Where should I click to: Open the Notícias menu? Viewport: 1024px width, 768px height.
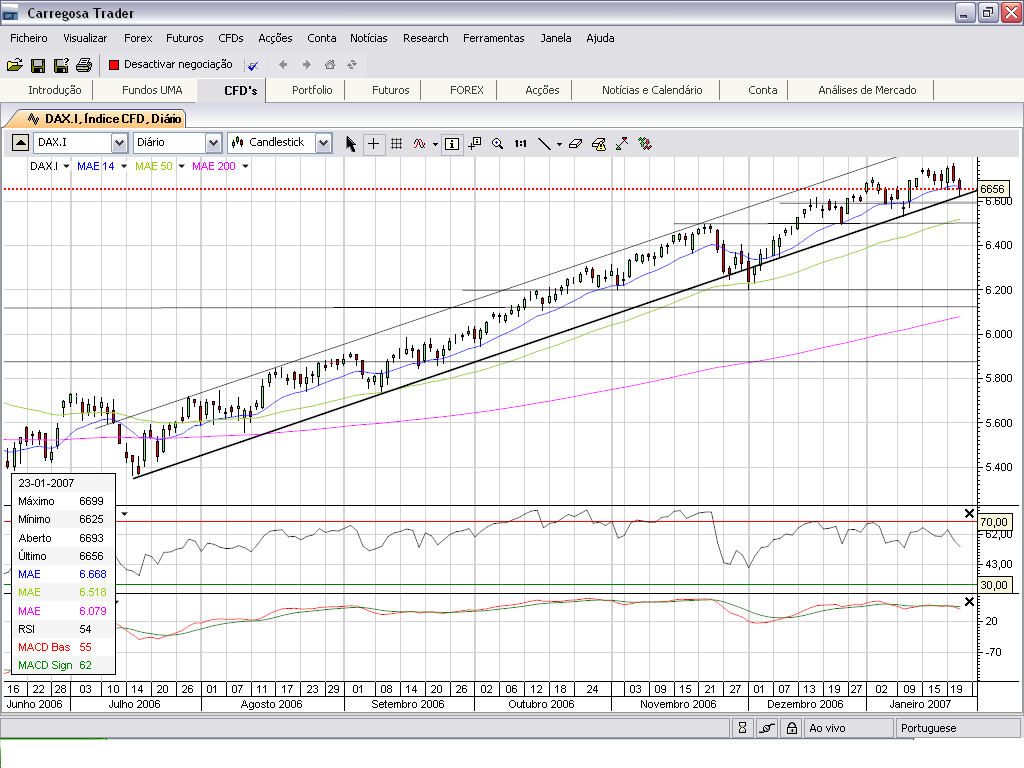368,38
